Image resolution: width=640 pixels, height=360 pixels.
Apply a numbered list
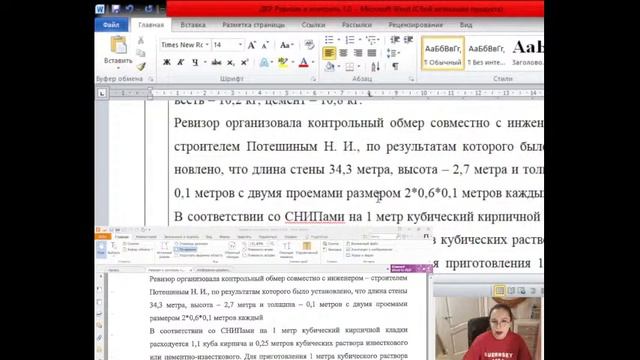(x=350, y=40)
